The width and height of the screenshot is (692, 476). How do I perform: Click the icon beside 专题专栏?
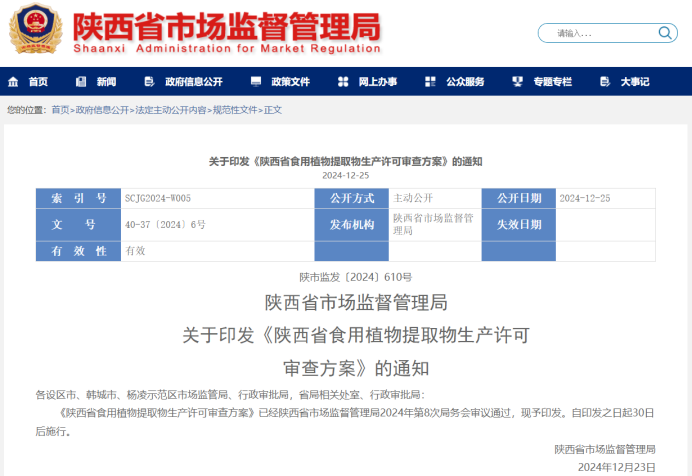[519, 82]
